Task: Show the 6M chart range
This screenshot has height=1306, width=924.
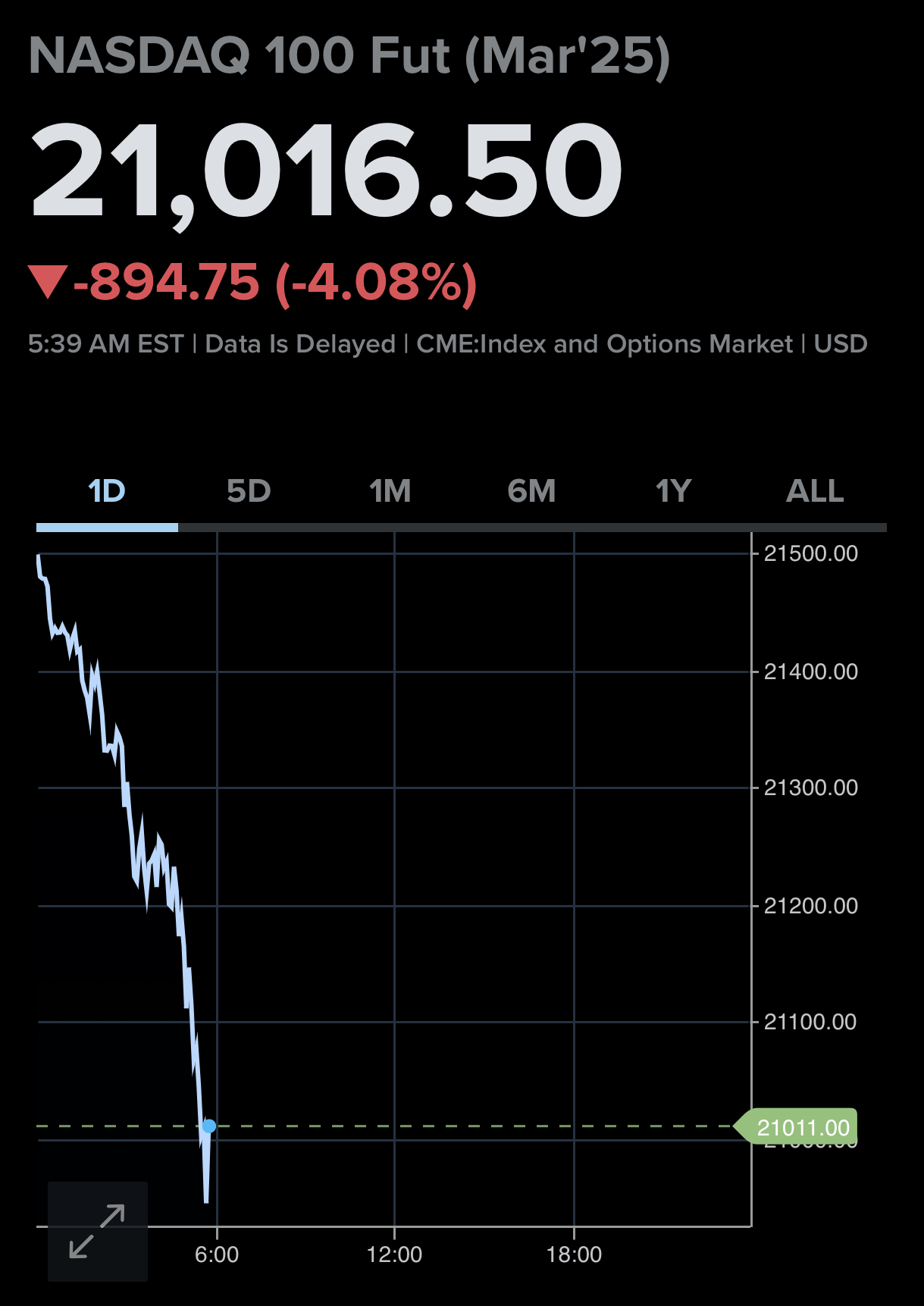Action: (531, 492)
